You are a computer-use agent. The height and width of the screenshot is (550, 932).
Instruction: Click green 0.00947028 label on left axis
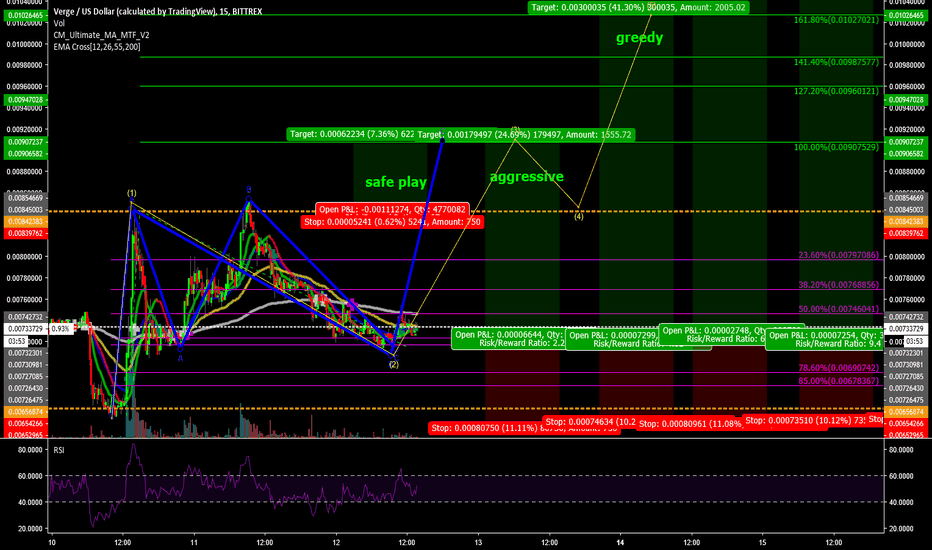26,99
